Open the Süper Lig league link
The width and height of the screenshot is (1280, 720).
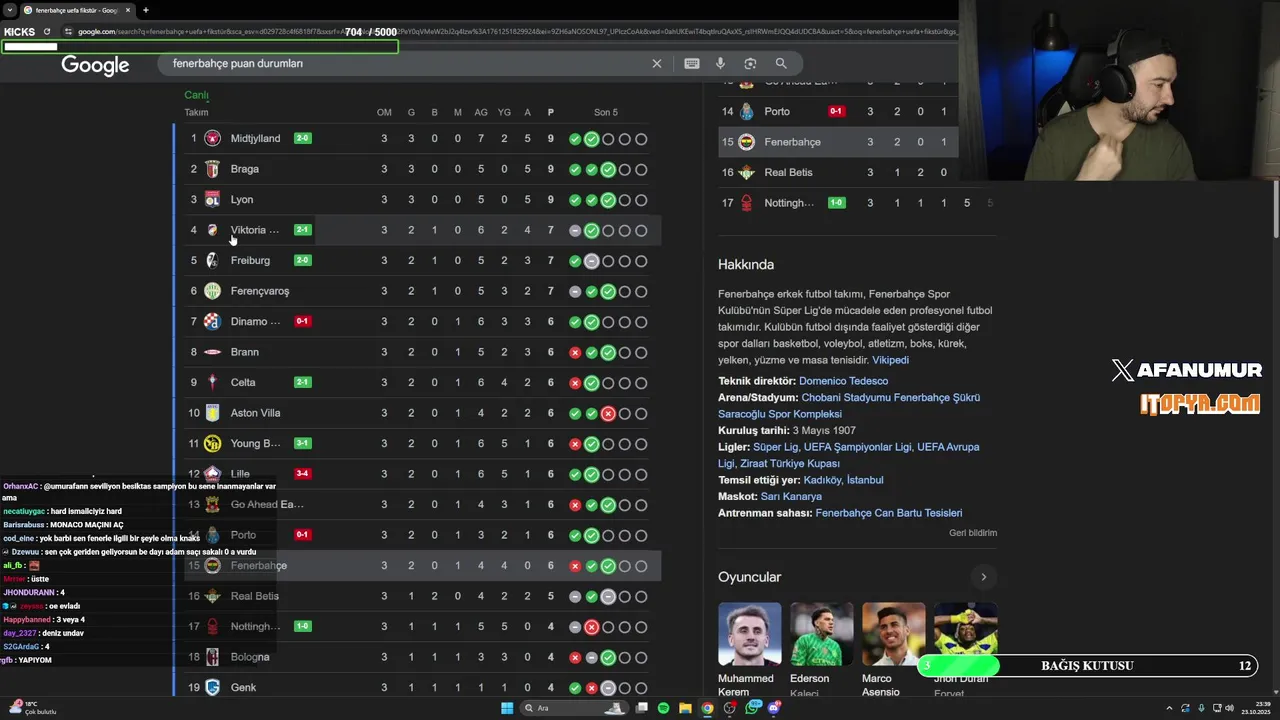775,447
